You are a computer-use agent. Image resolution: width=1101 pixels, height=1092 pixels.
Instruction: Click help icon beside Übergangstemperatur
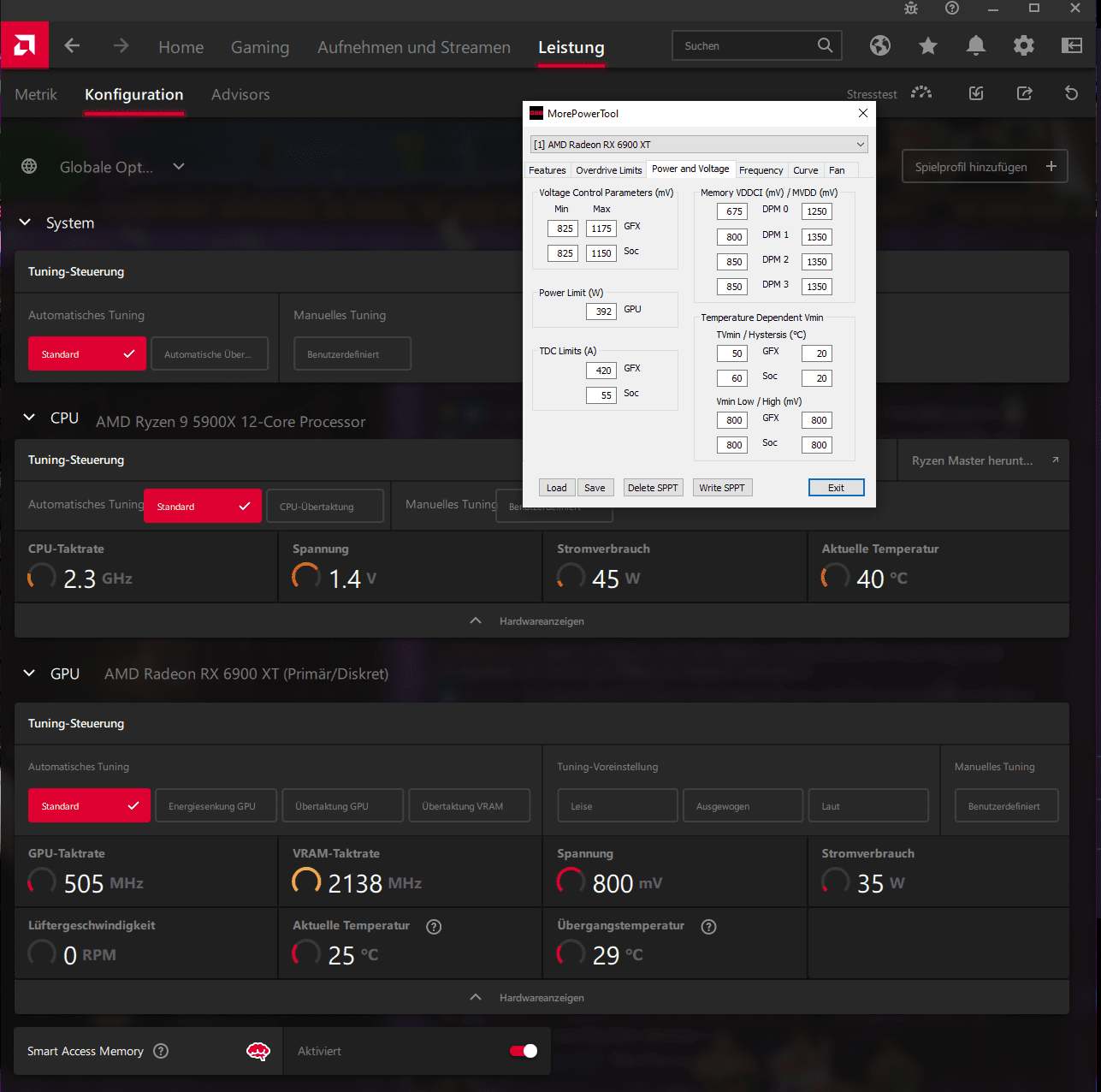(708, 927)
